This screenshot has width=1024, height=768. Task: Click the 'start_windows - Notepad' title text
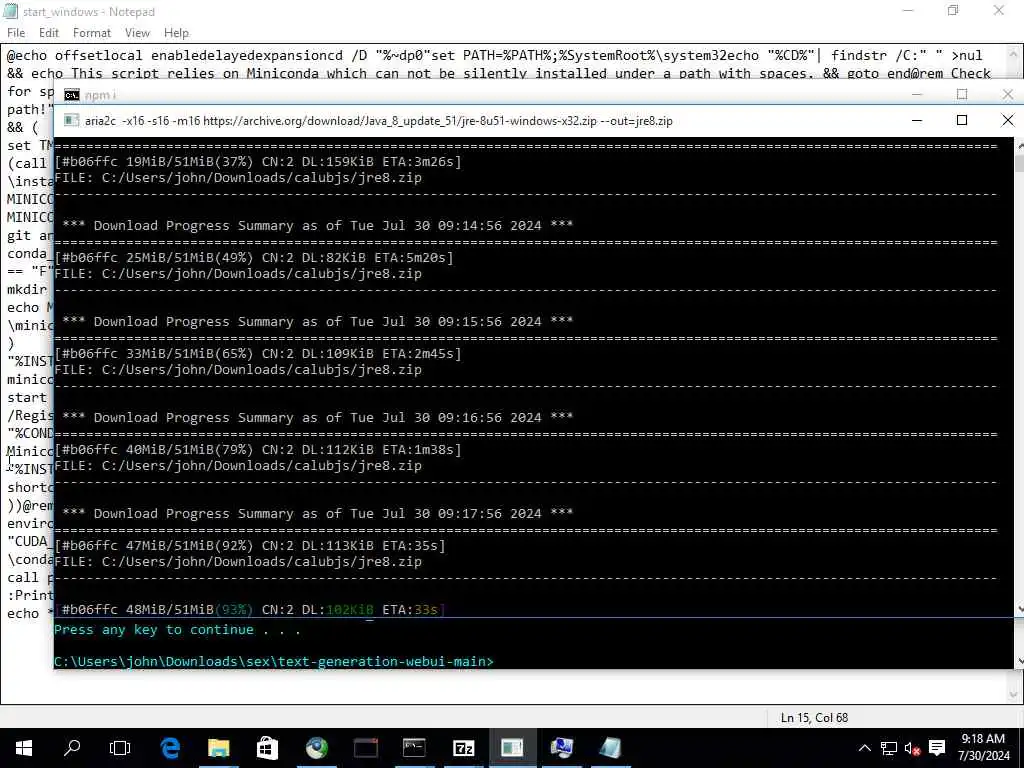[89, 12]
